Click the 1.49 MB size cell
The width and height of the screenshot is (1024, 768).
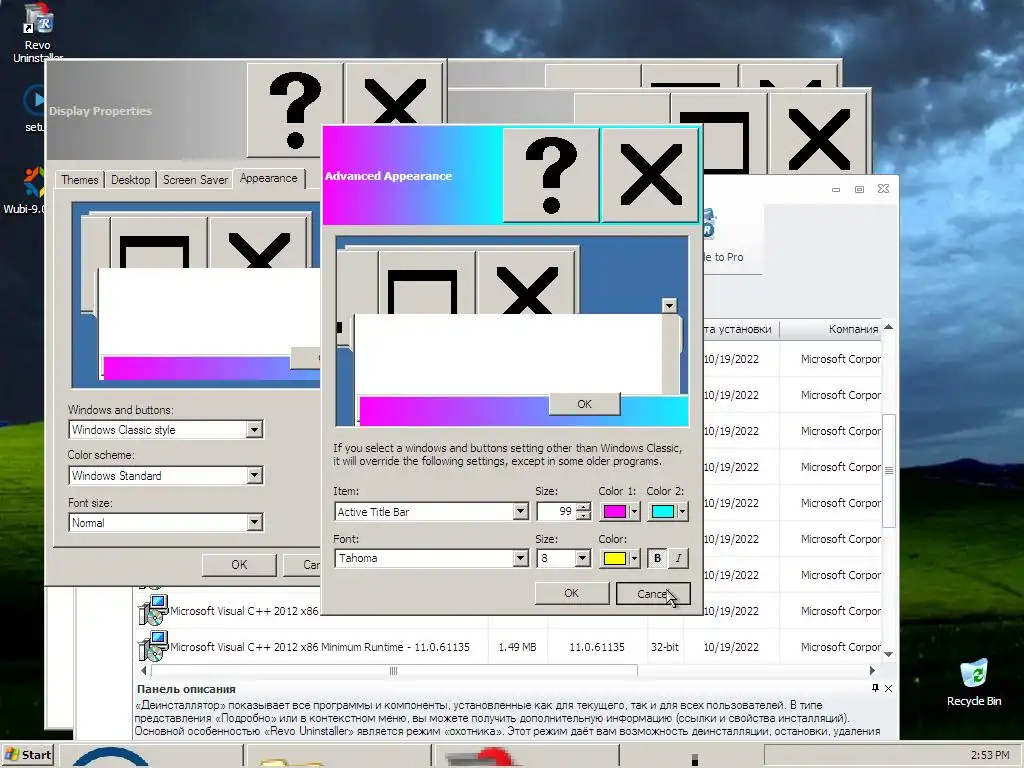[x=517, y=647]
